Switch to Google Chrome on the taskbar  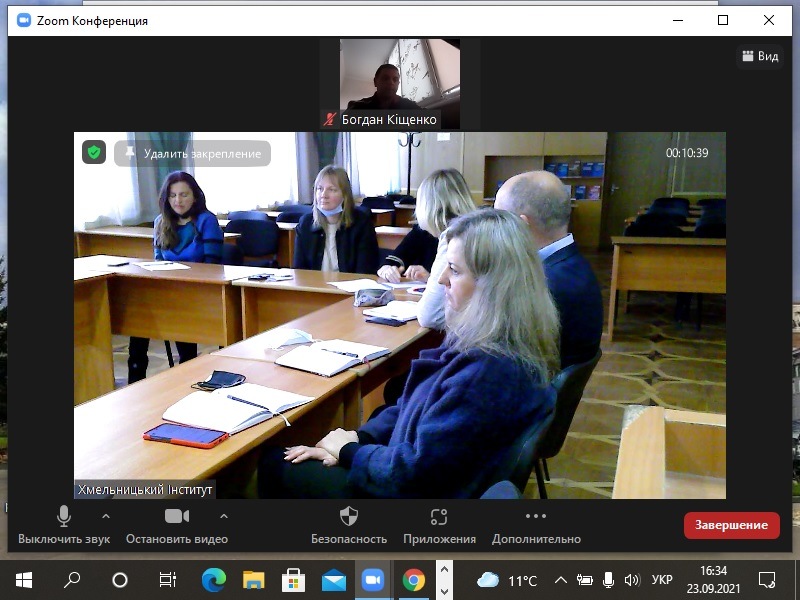pyautogui.click(x=413, y=580)
